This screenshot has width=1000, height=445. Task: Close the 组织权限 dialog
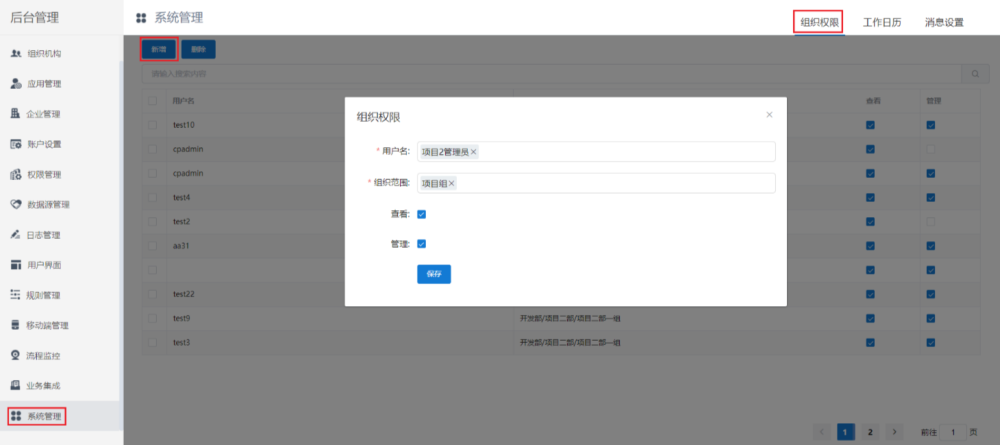pos(769,115)
